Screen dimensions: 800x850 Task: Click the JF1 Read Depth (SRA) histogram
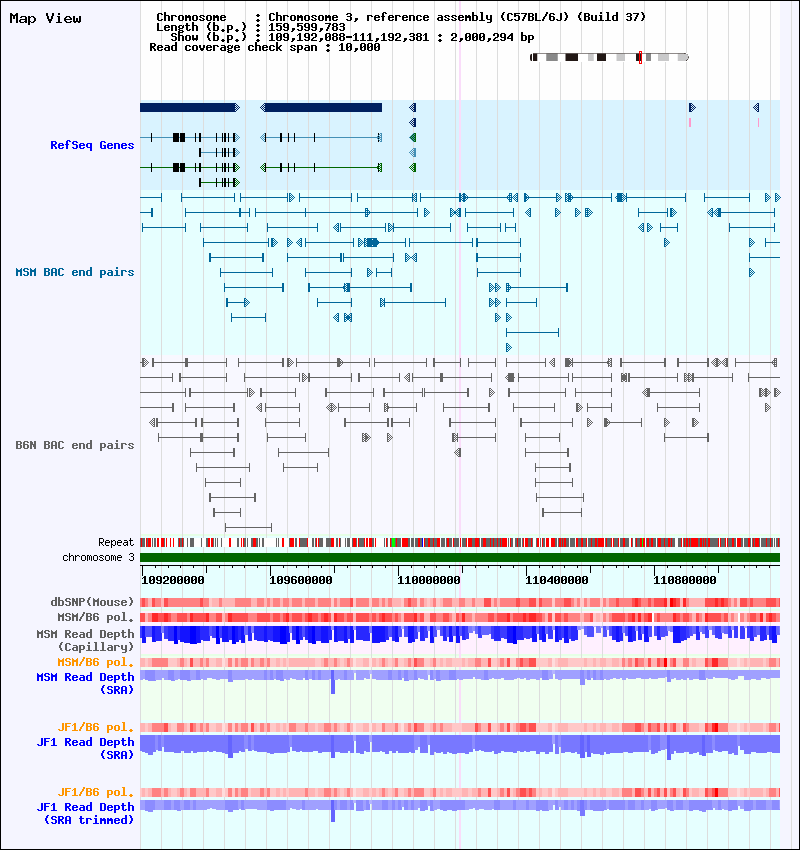pyautogui.click(x=460, y=746)
